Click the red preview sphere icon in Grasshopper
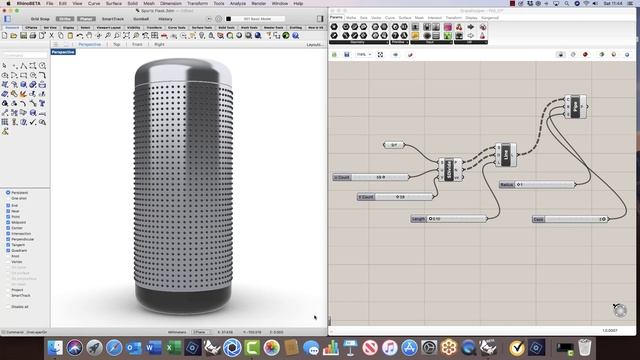This screenshot has width=640, height=360. [585, 55]
